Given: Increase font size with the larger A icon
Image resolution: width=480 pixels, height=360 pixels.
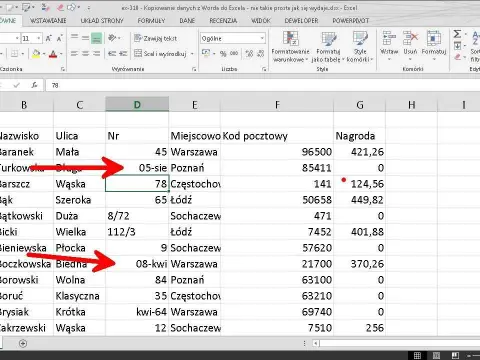Looking at the screenshot, I should (x=49, y=38).
